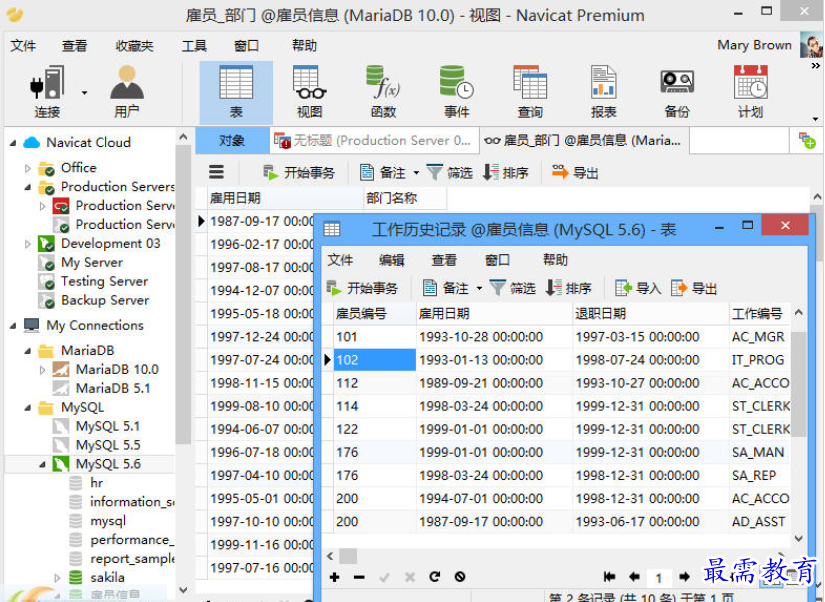The height and width of the screenshot is (602, 825).
Task: Select the 表 (Table) object type
Action: 236,92
